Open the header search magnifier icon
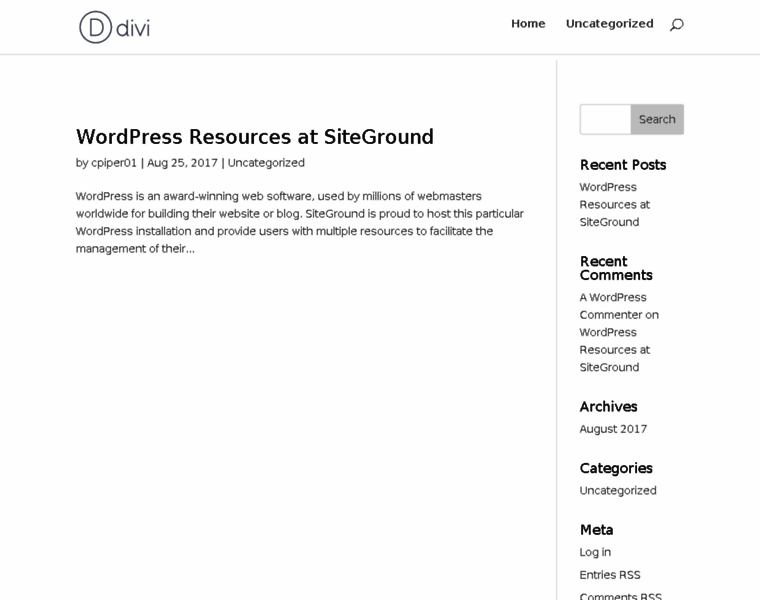The height and width of the screenshot is (600, 760). pyautogui.click(x=677, y=24)
